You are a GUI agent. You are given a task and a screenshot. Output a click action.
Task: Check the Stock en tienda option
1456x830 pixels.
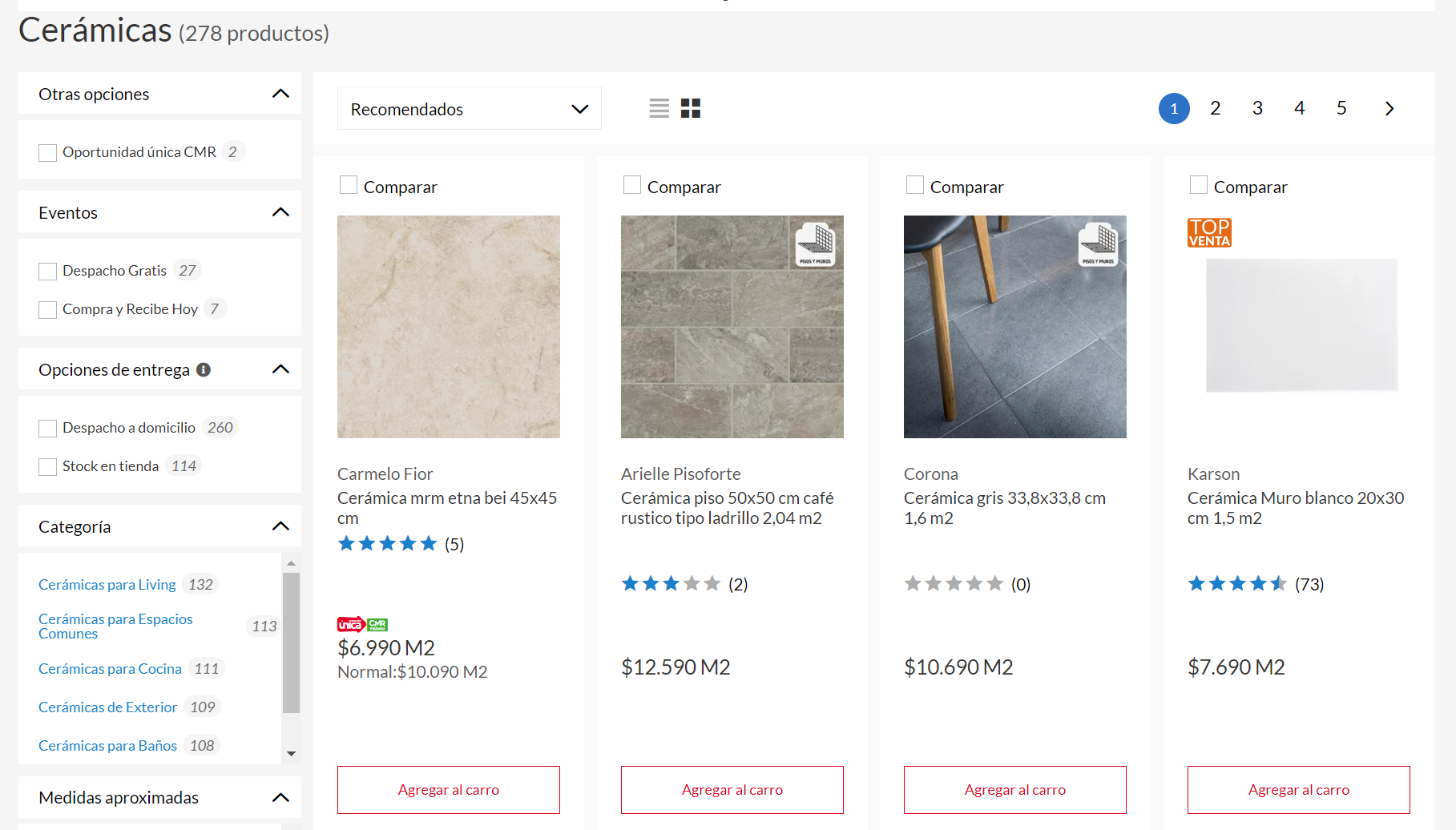click(48, 467)
